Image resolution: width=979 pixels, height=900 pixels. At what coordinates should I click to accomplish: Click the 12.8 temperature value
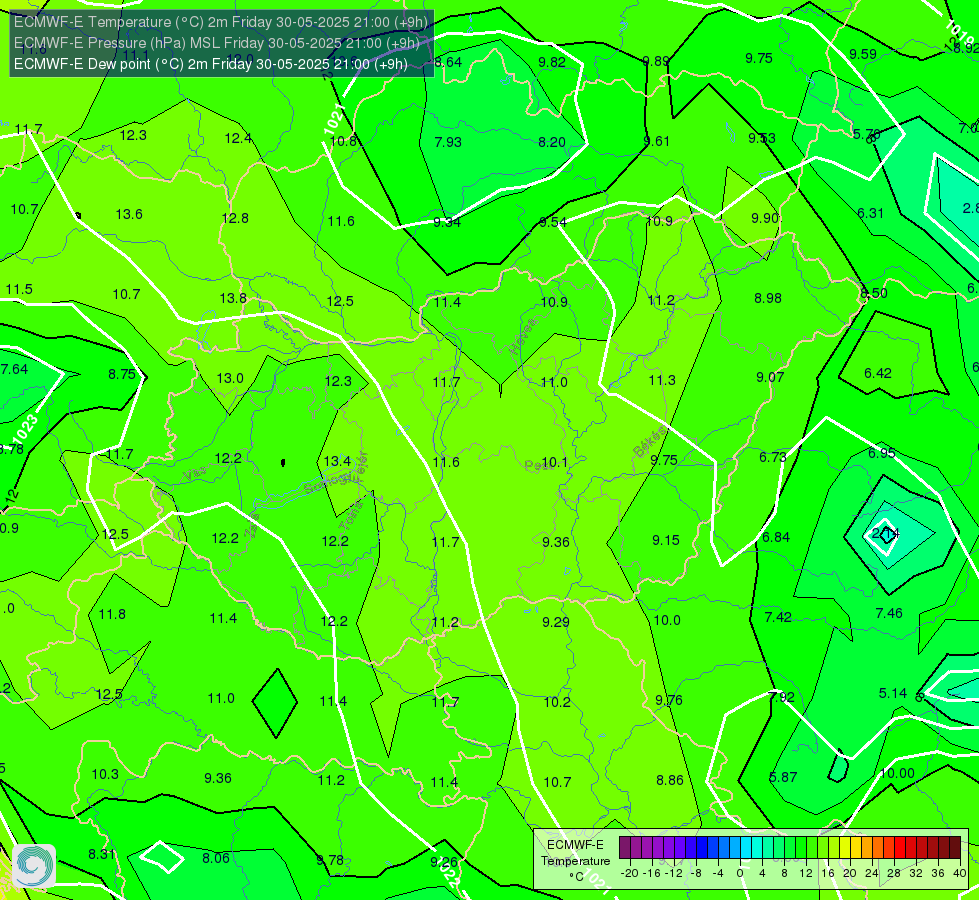point(235,218)
